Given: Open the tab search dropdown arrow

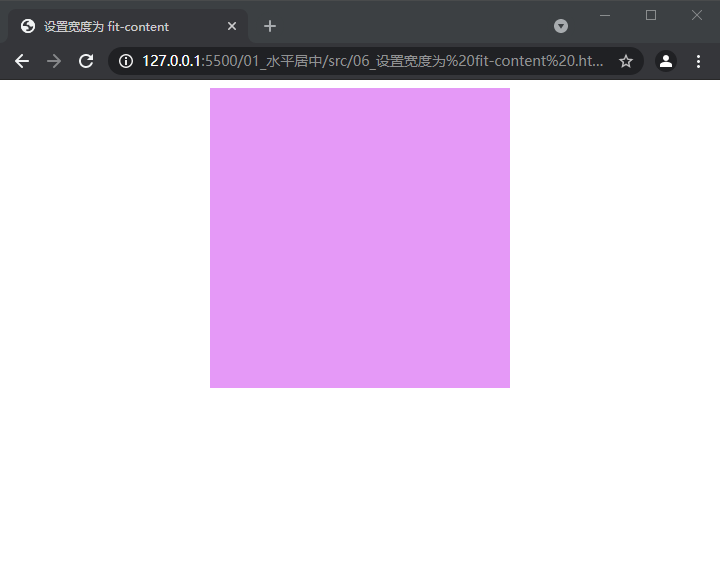Looking at the screenshot, I should click(x=561, y=26).
